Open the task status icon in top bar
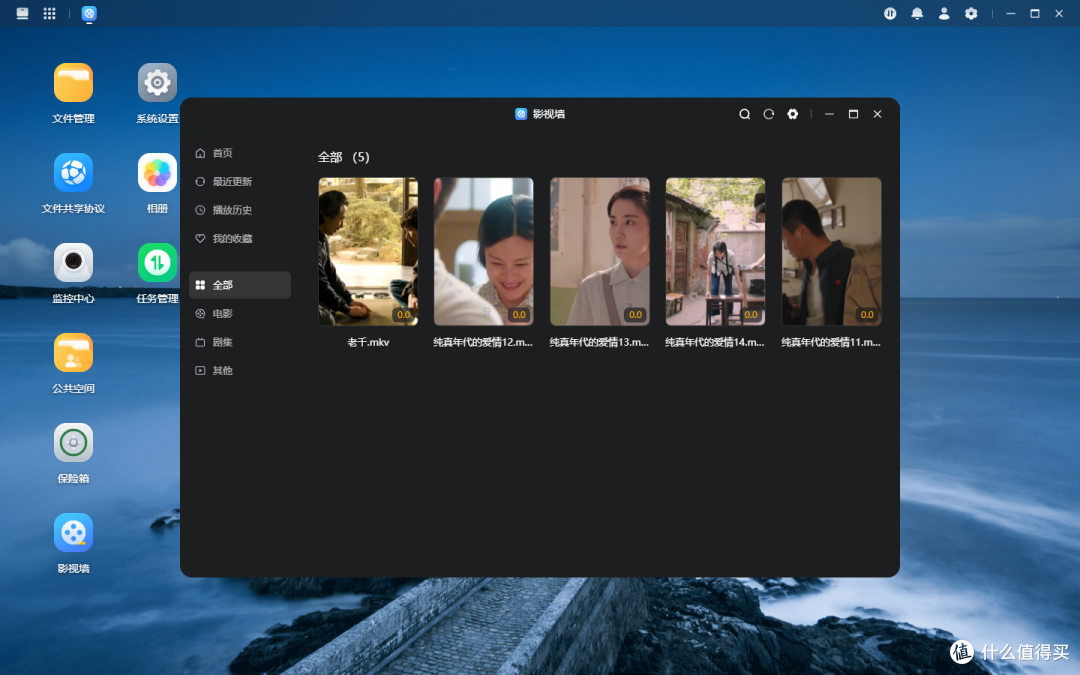This screenshot has height=675, width=1080. [890, 13]
